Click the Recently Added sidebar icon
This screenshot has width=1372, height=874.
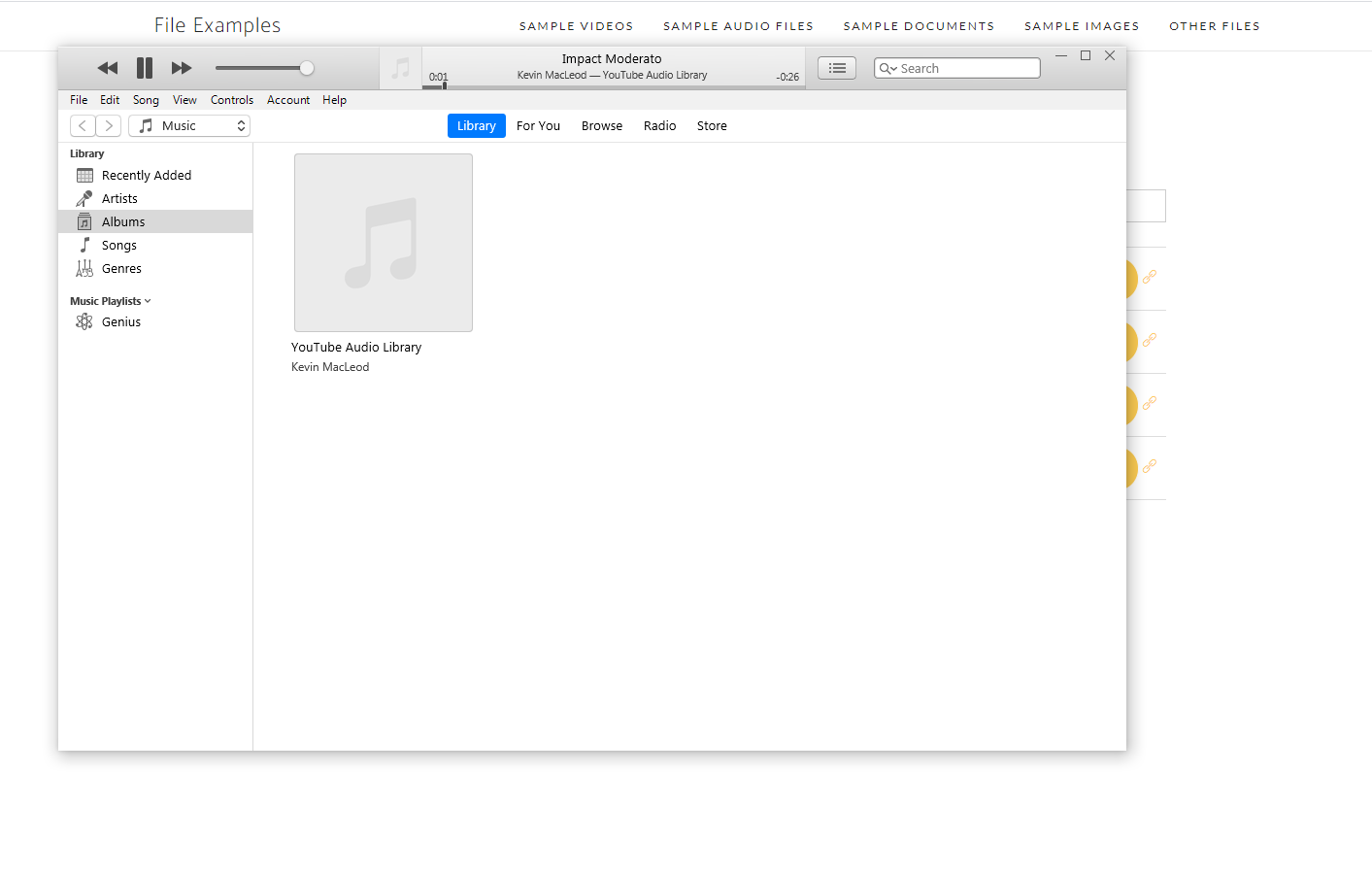click(x=84, y=176)
